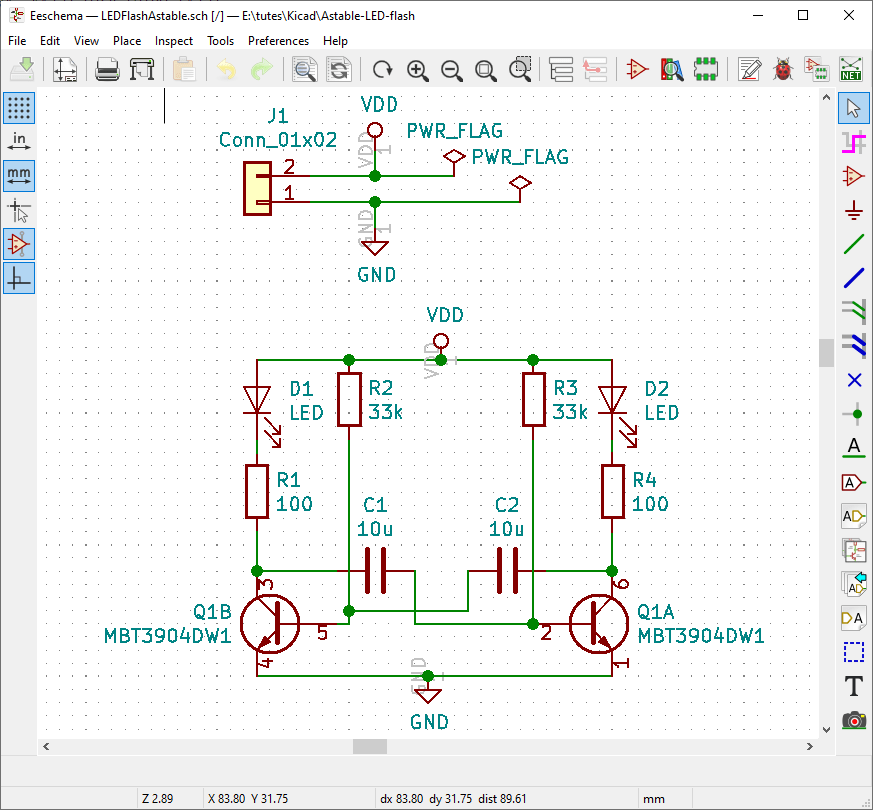This screenshot has height=810, width=873.
Task: Switch units to inches
Action: pos(19,142)
